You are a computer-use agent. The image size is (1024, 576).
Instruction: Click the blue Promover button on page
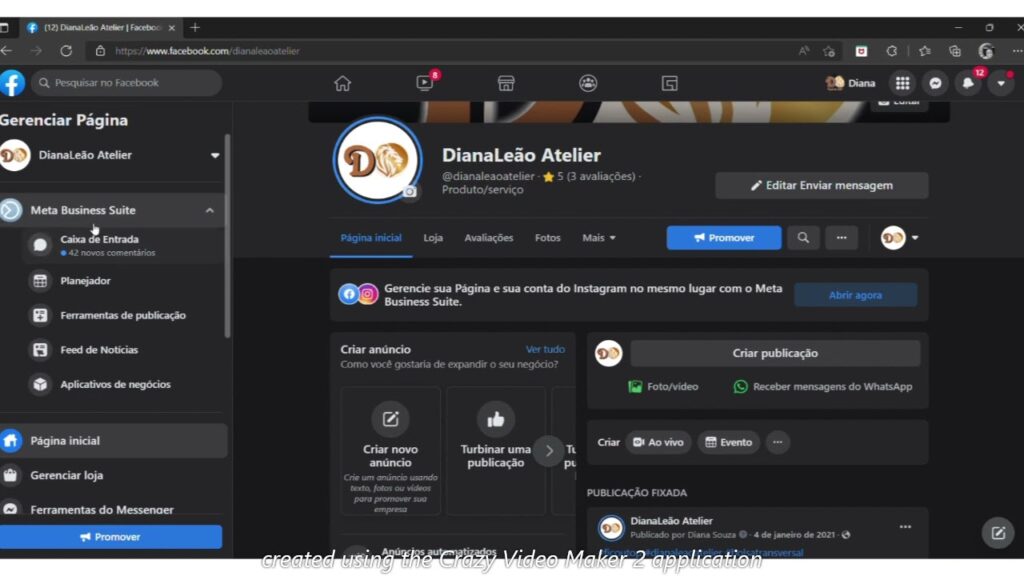click(724, 238)
